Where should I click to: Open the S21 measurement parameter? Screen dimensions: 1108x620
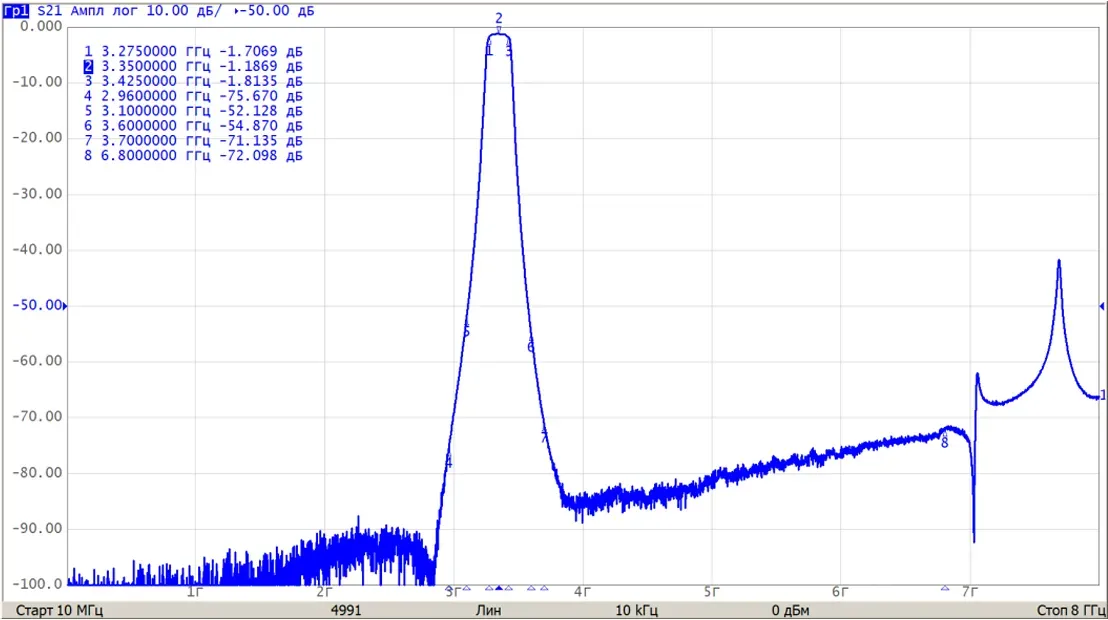(x=49, y=11)
